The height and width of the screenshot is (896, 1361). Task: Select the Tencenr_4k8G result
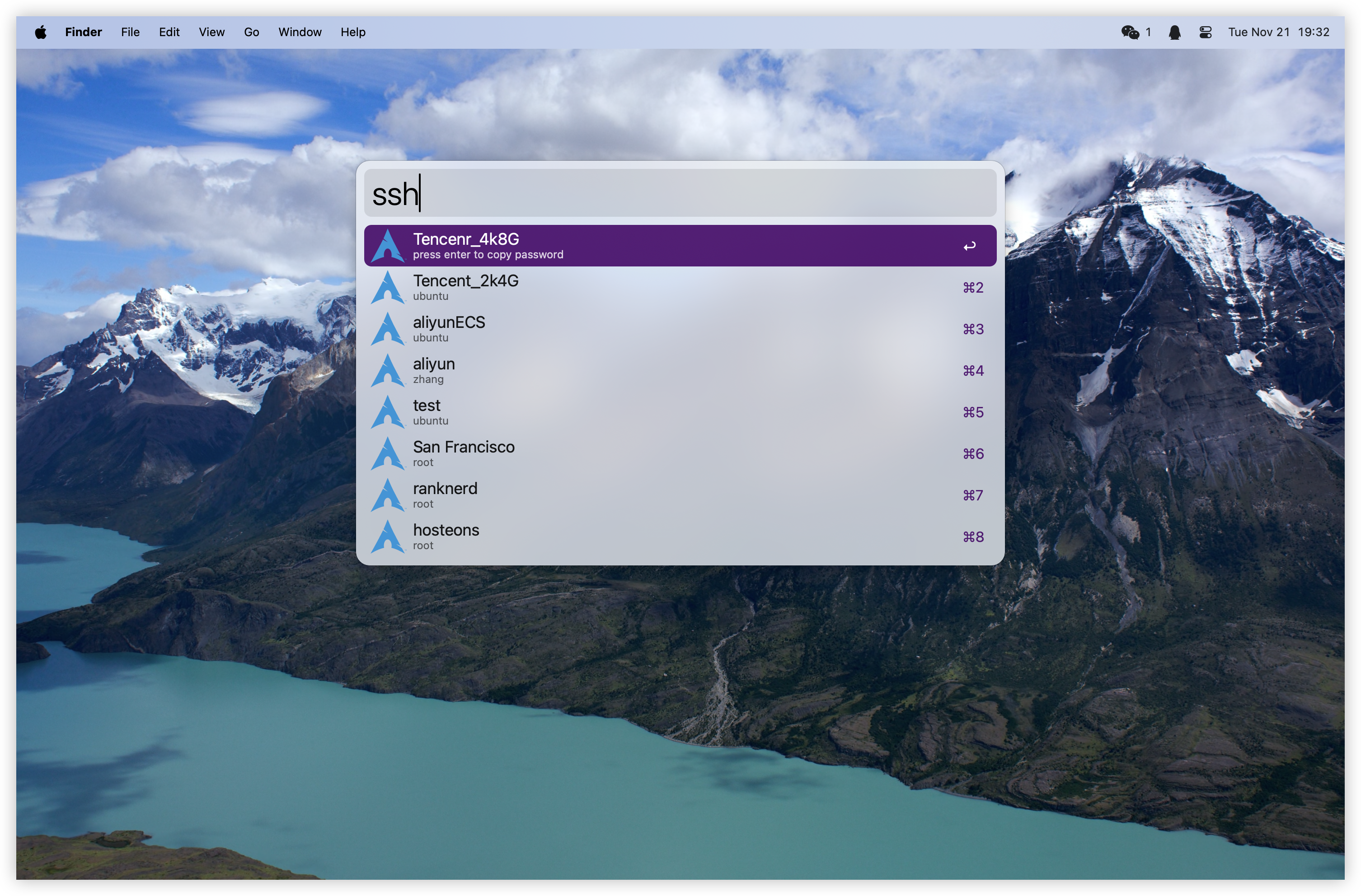679,246
